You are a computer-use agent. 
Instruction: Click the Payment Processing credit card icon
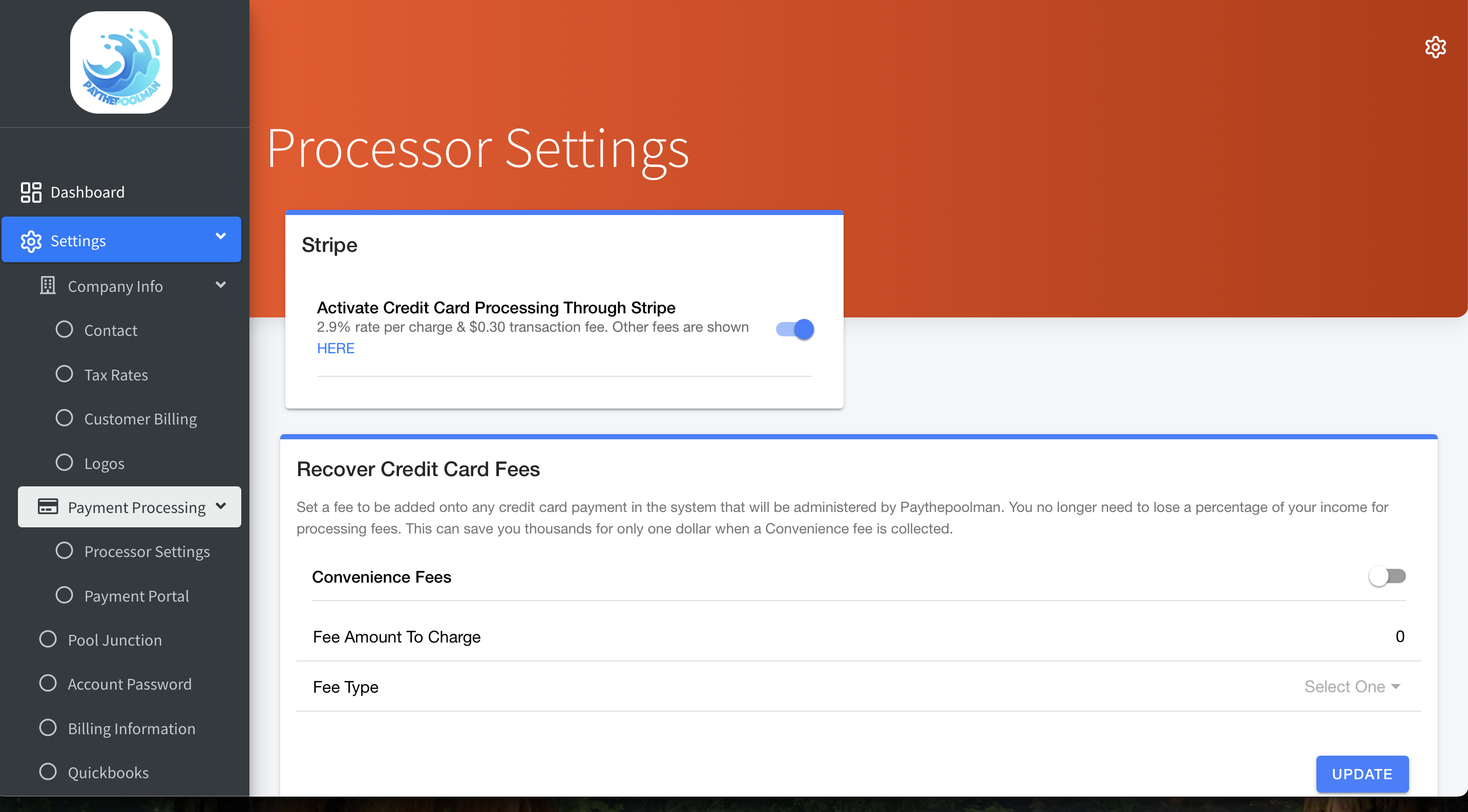[x=48, y=506]
